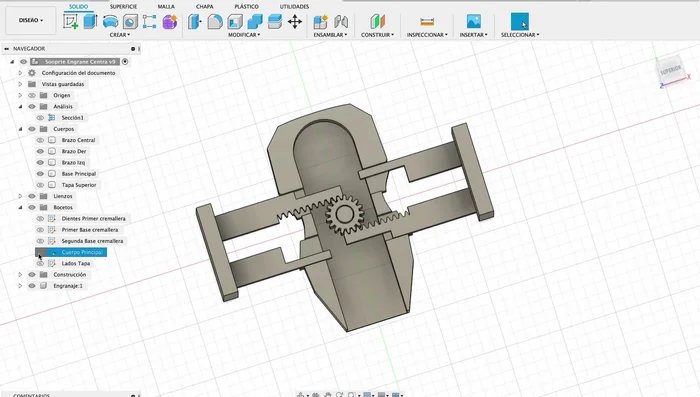This screenshot has width=700, height=397.
Task: Expand the Lienzos folder
Action: tap(20, 196)
